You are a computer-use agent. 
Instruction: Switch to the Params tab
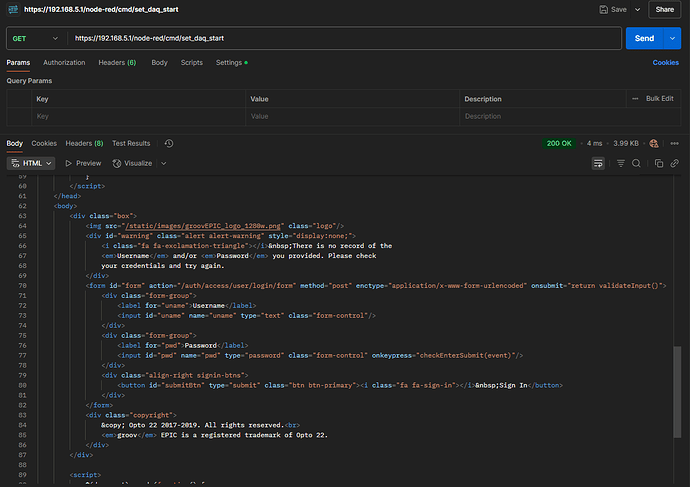click(x=18, y=62)
